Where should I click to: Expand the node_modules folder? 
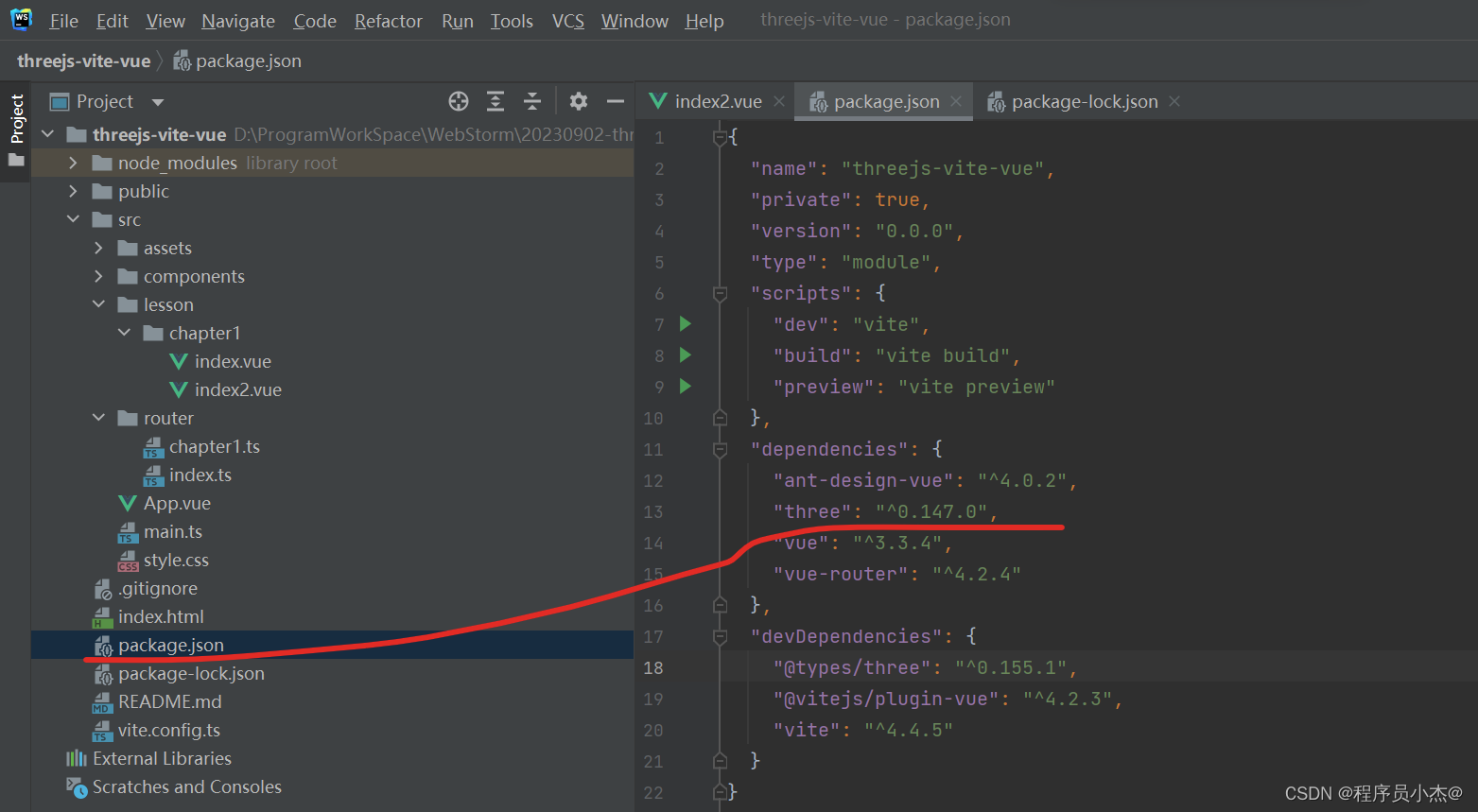tap(74, 163)
